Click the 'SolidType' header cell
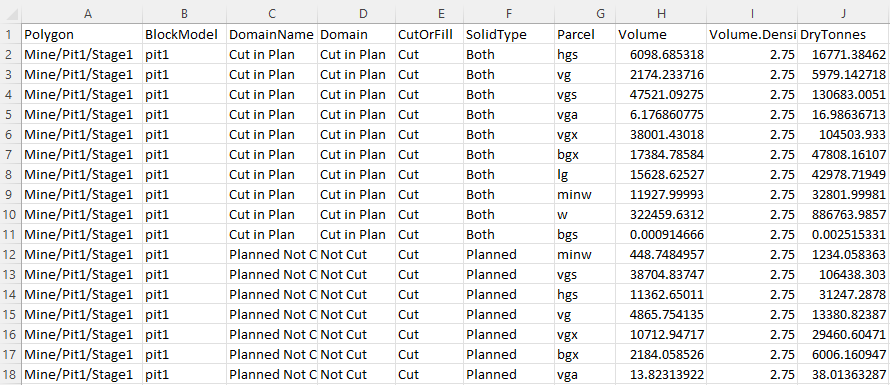This screenshot has width=892, height=385. [x=509, y=34]
